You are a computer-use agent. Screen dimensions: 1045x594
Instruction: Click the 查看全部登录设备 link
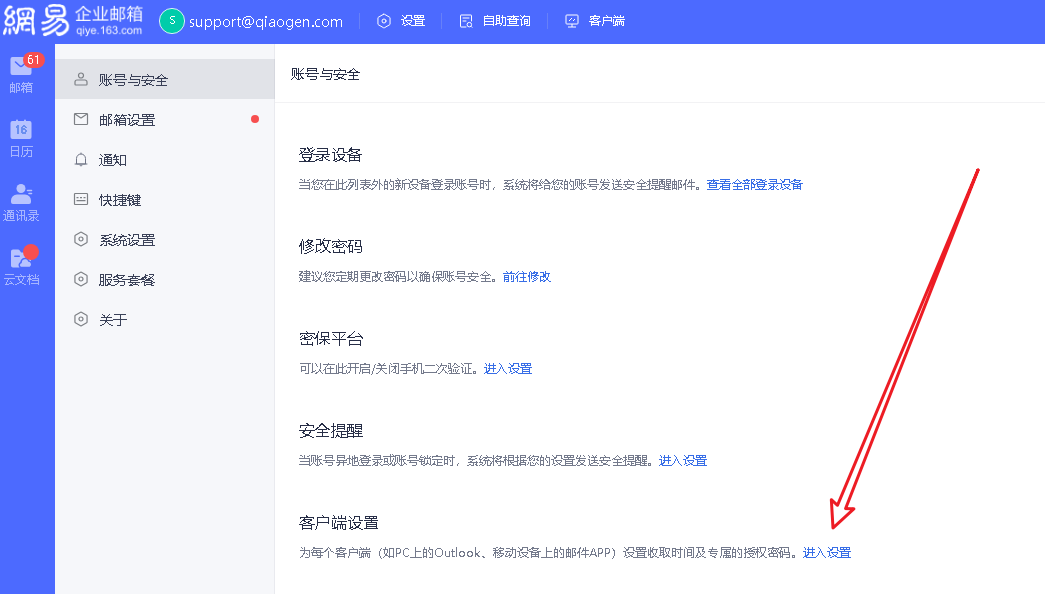(754, 185)
